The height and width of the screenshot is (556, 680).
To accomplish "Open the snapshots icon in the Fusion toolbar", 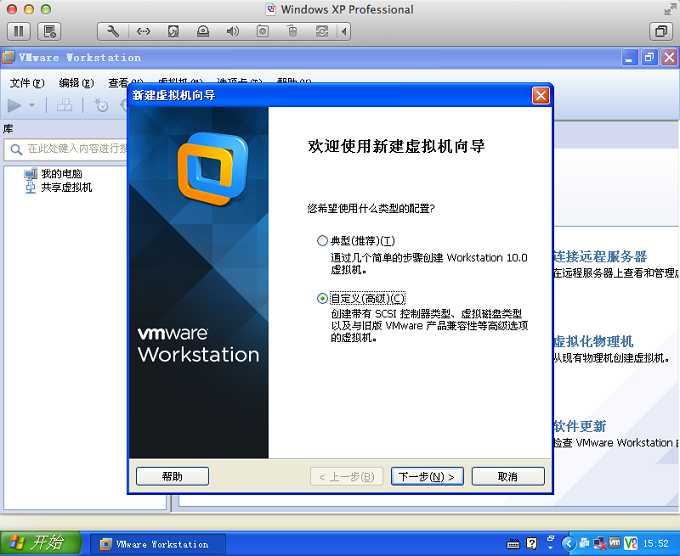I will coord(49,31).
